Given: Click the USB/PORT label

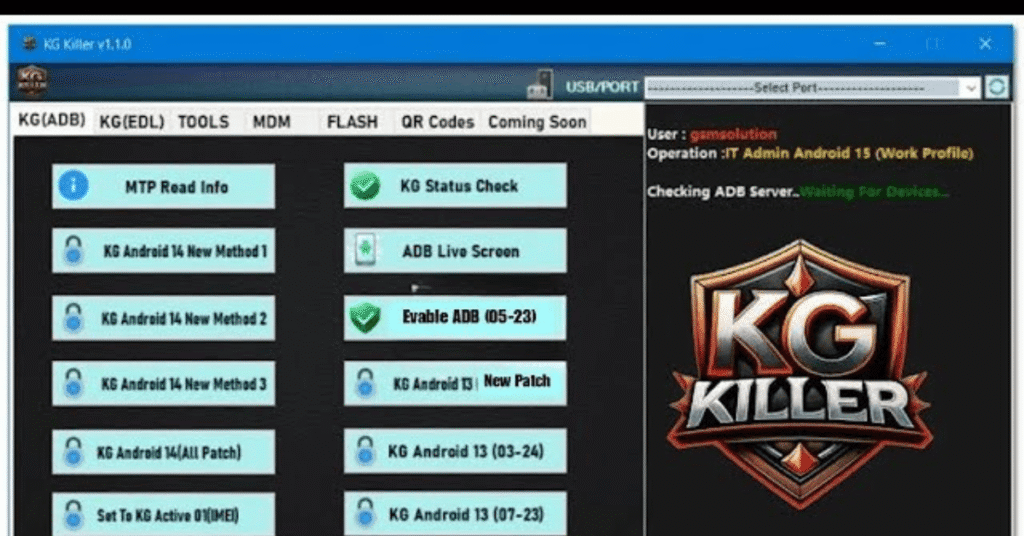Looking at the screenshot, I should pyautogui.click(x=601, y=87).
